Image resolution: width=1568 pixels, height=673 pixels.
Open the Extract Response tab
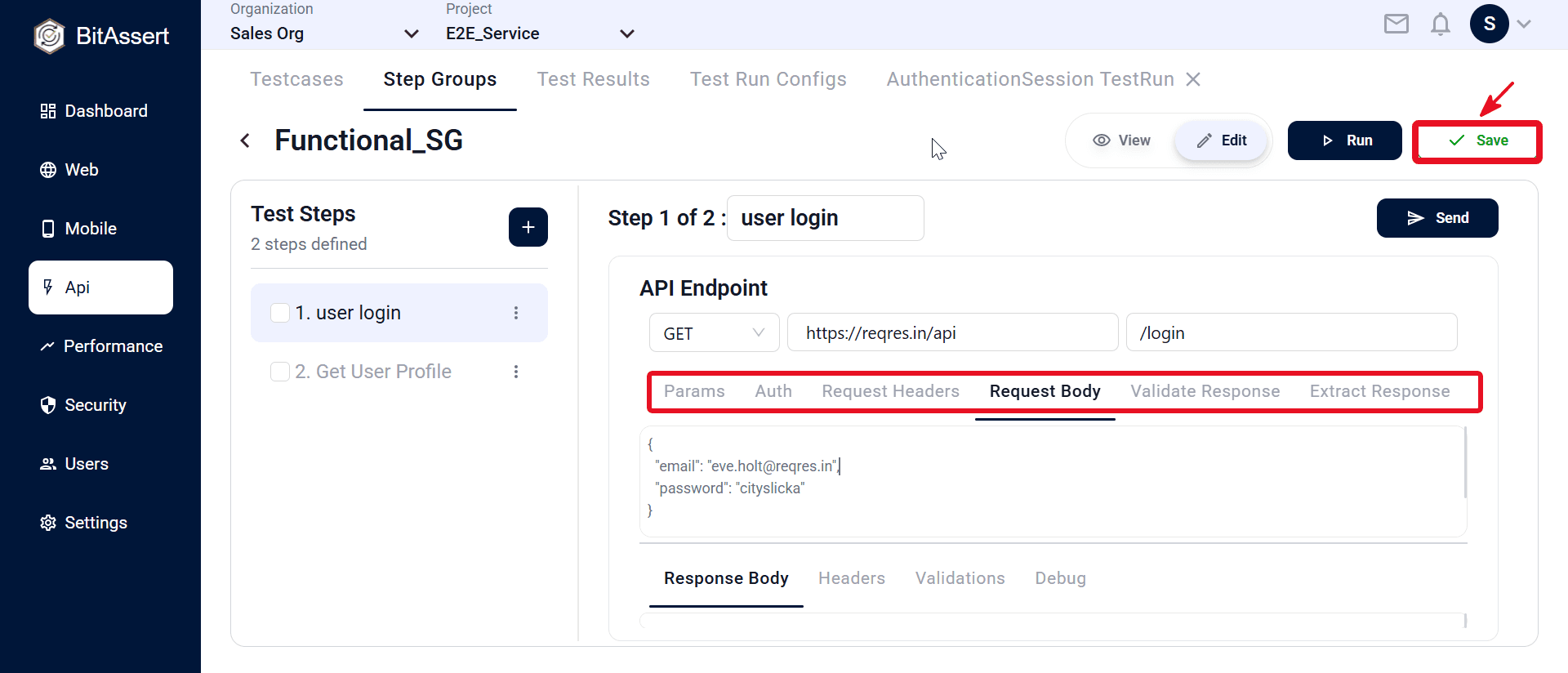(1380, 391)
